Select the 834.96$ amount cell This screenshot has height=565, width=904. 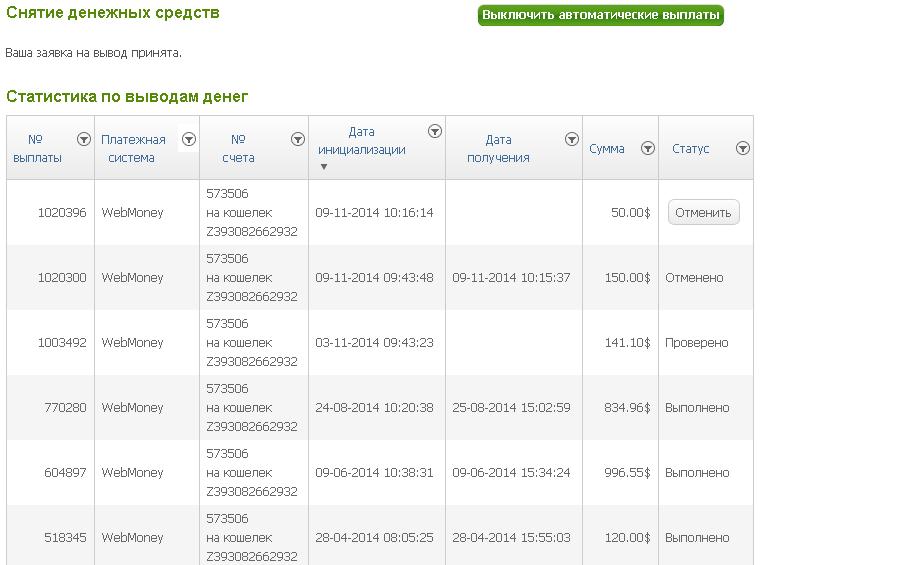[x=627, y=408]
